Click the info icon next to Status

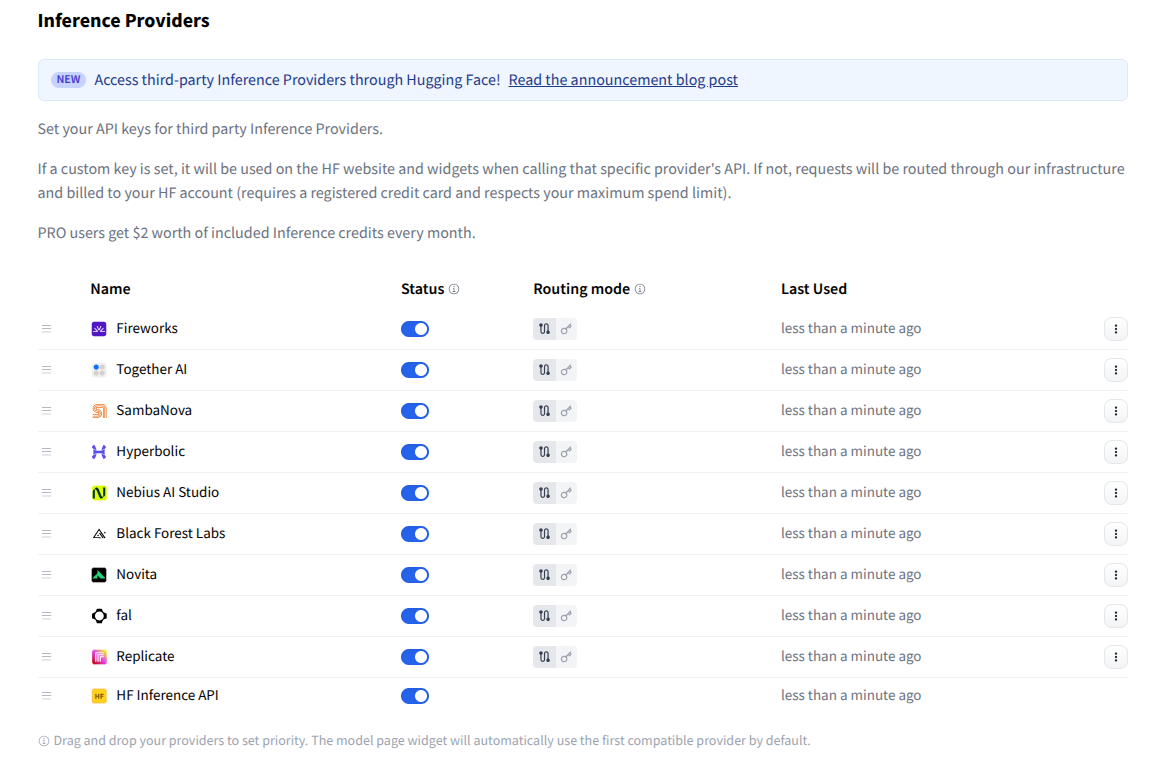455,288
